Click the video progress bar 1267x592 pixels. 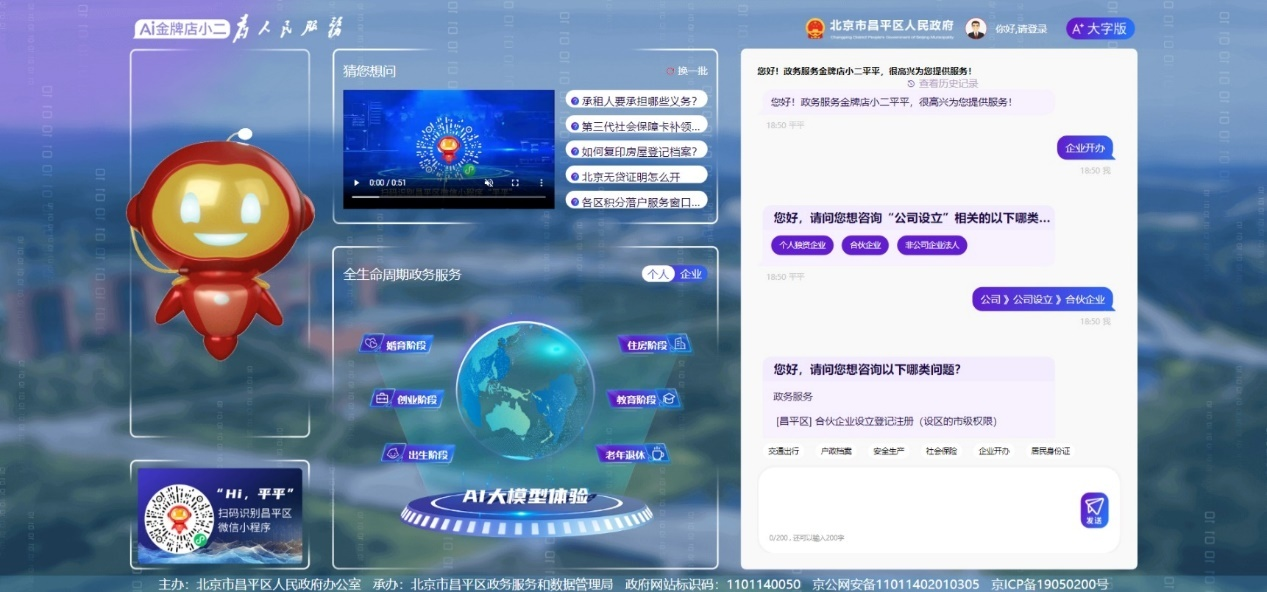pyautogui.click(x=448, y=197)
